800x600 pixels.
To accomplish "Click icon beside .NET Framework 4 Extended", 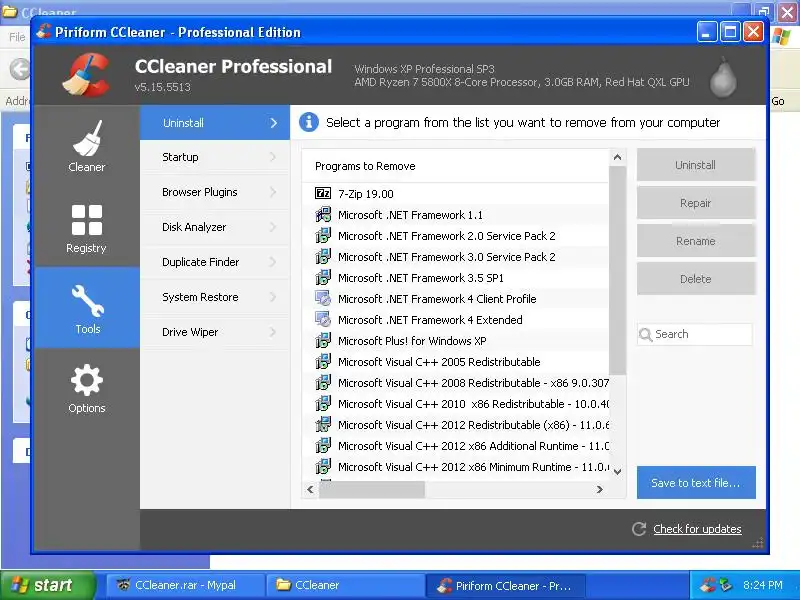I will point(323,319).
